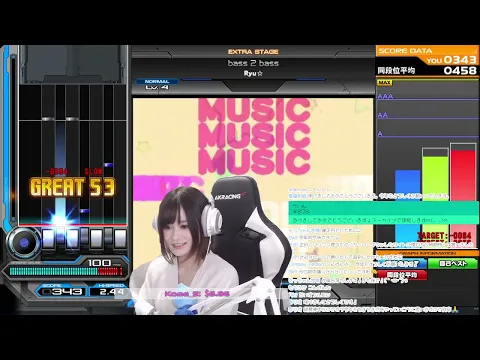Click the turntable scratch disc
Screen dimensions: 480x360
pos(23,243)
